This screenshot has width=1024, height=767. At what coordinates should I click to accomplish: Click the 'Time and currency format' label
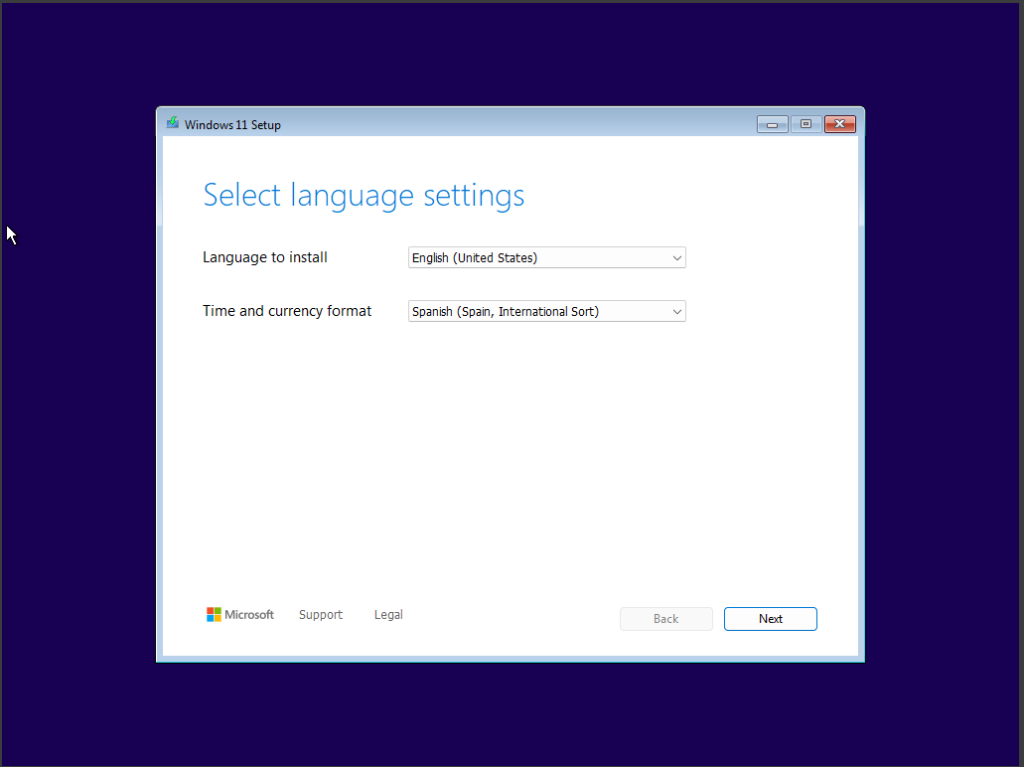tap(287, 311)
